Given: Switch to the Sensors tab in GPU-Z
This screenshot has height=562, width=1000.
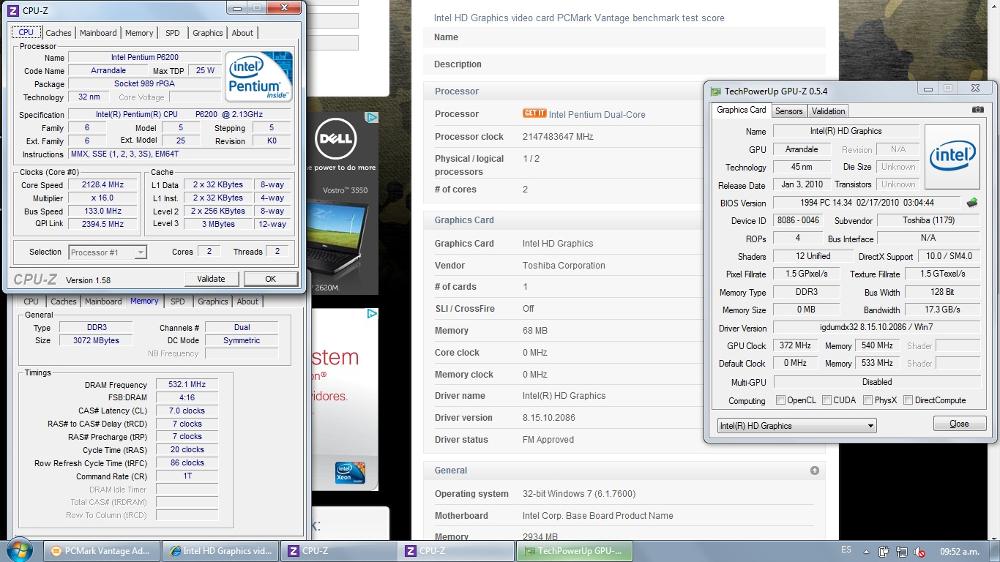Looking at the screenshot, I should pos(789,111).
